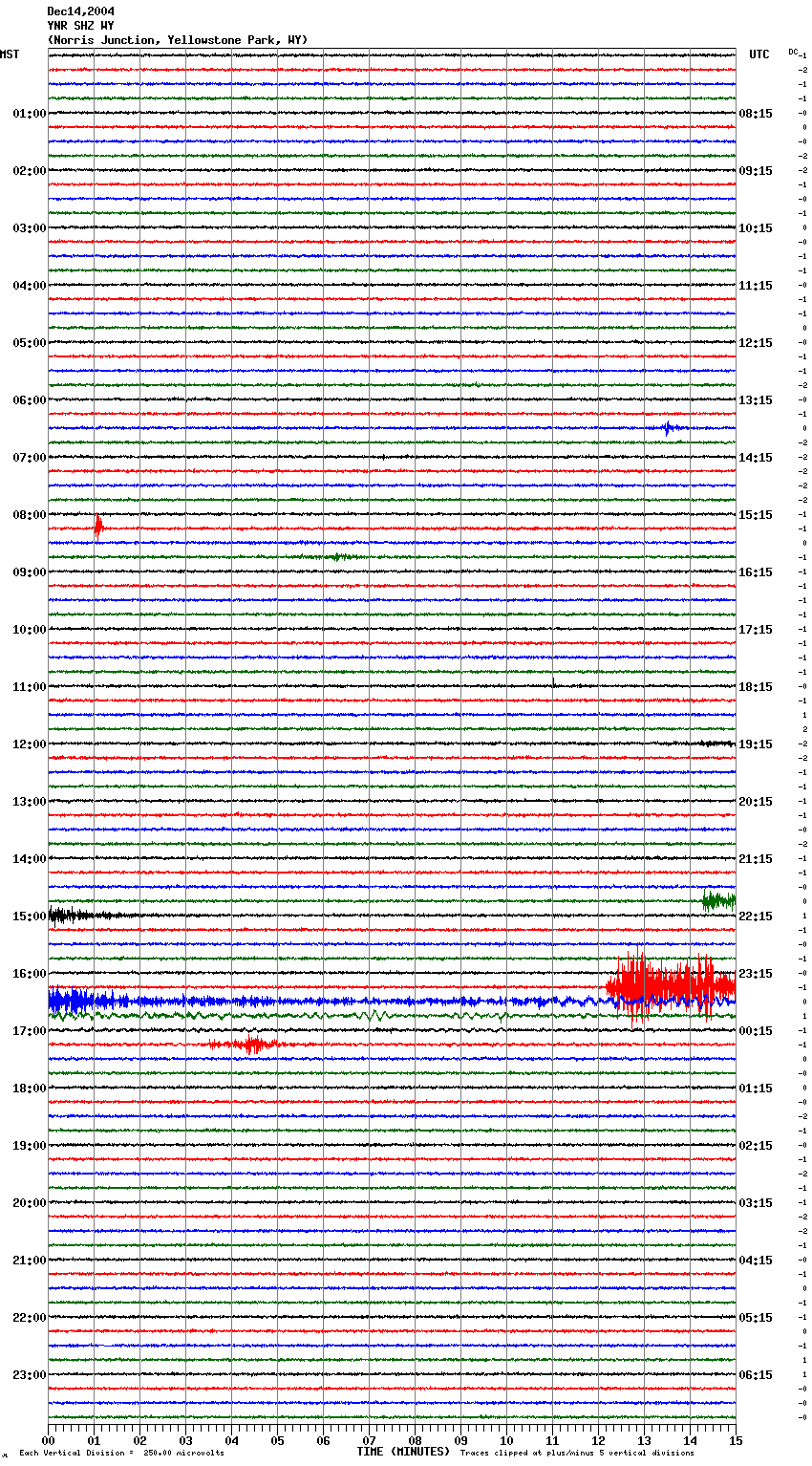Click the 05 minute axis tick label
Viewport: 812px width, 1466px height.
277,1440
